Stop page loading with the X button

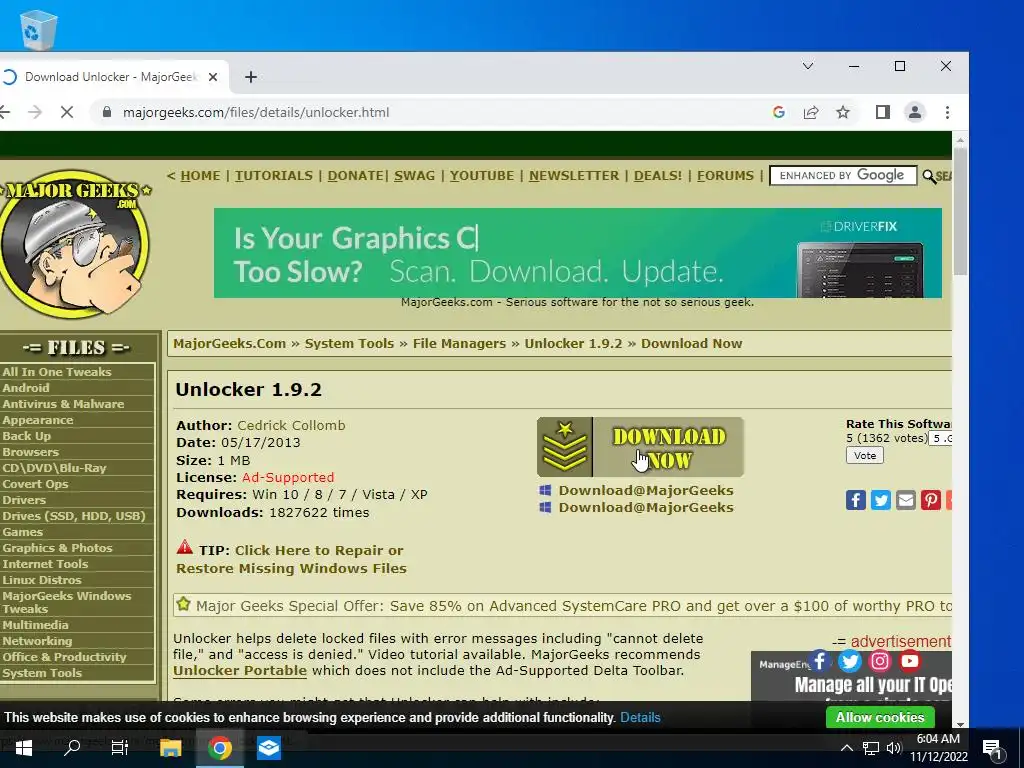(67, 112)
